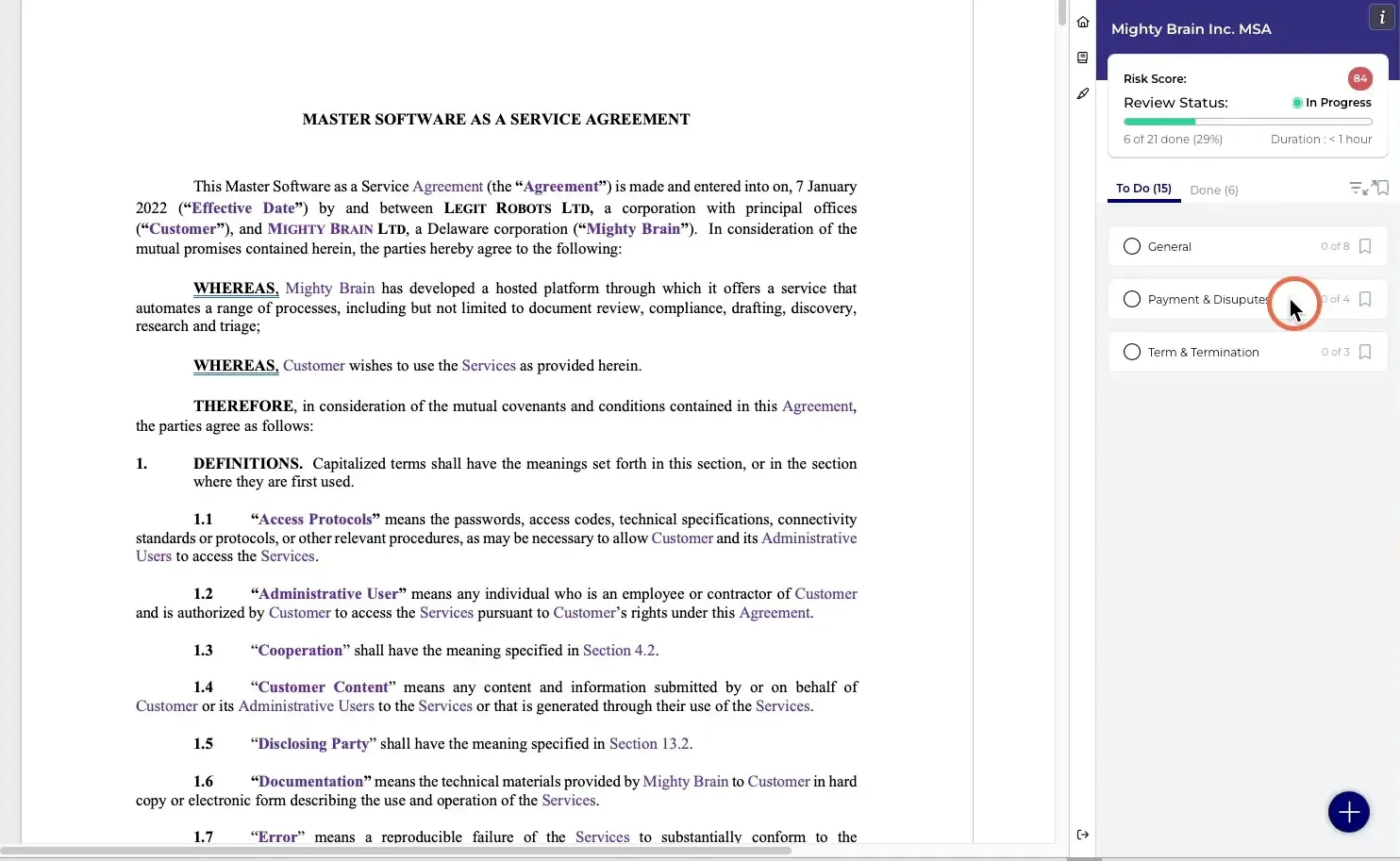Screen dimensions: 1400x861
Task: Click the "Duration : < 1 hour" text
Action: click(x=1321, y=139)
